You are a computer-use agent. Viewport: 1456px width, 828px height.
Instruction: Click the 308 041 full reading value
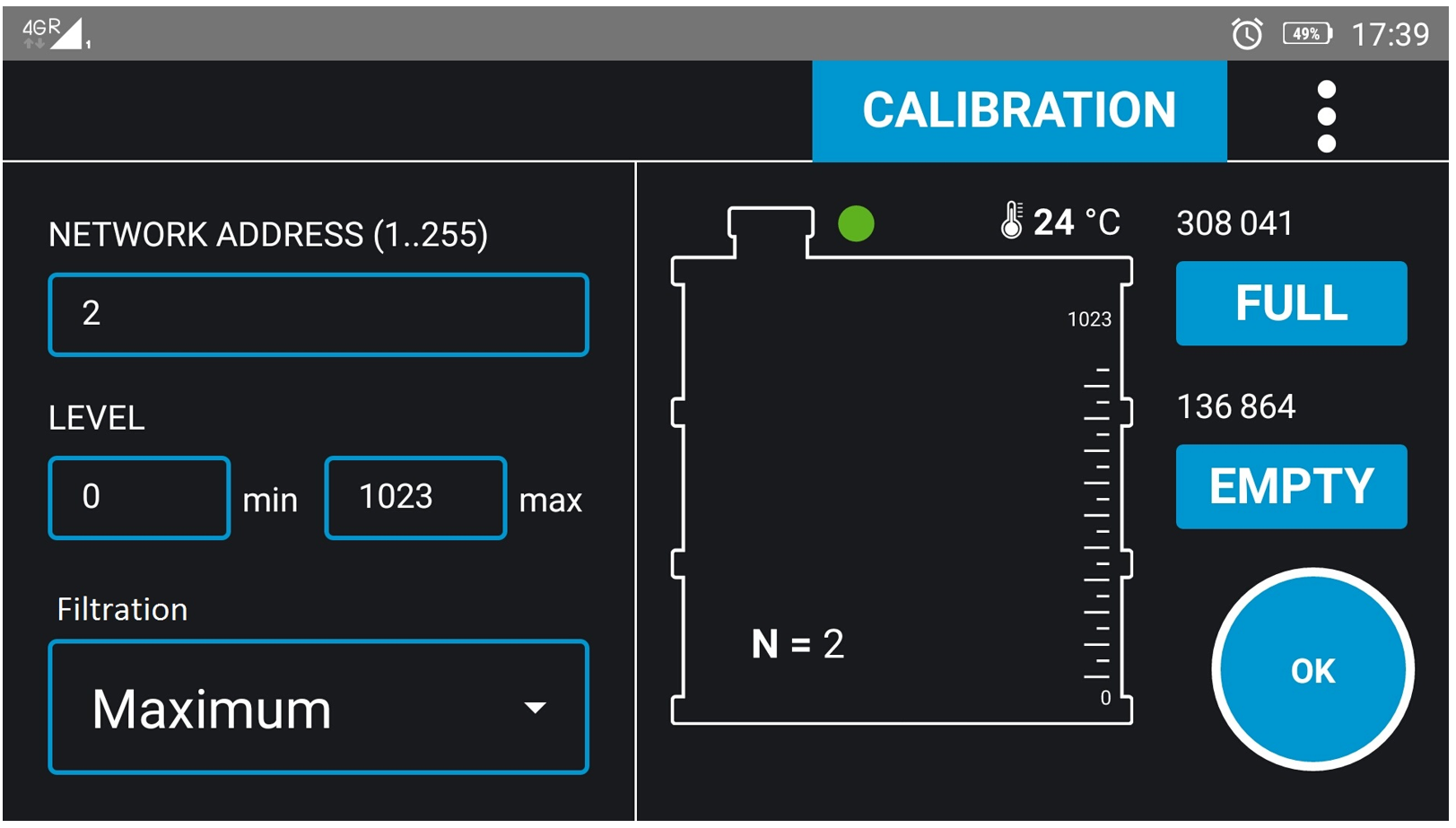[1234, 223]
